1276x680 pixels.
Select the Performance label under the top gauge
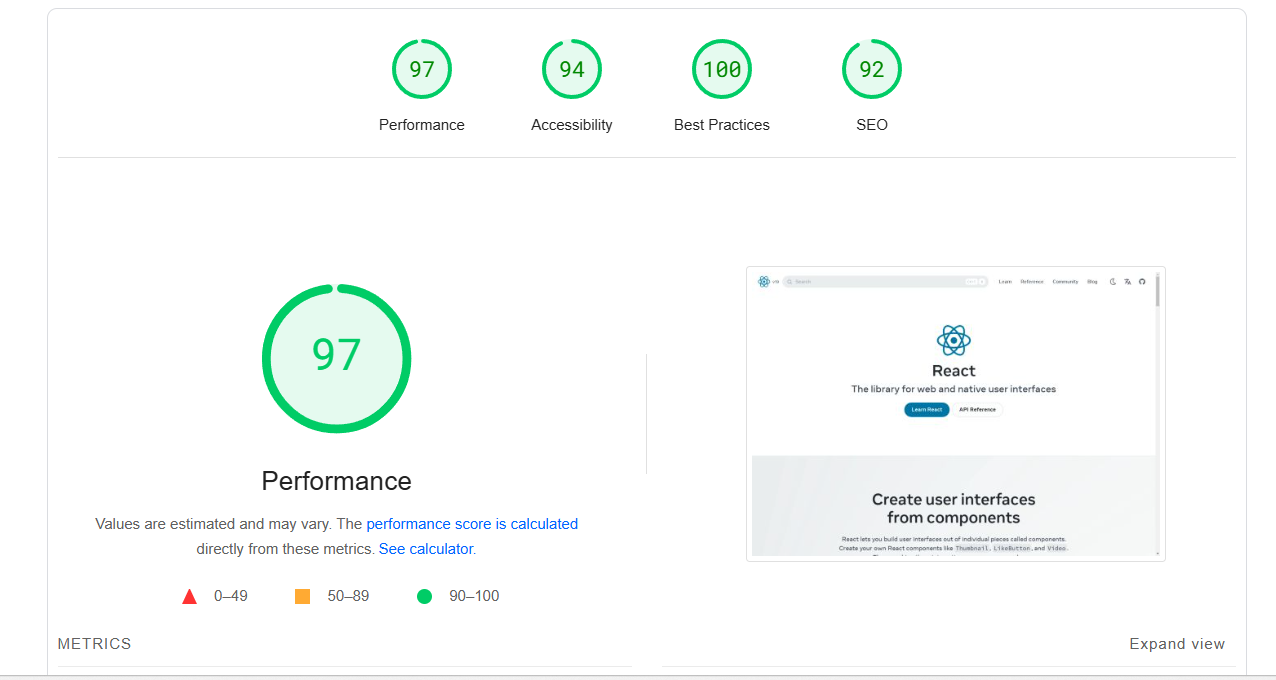[x=421, y=125]
